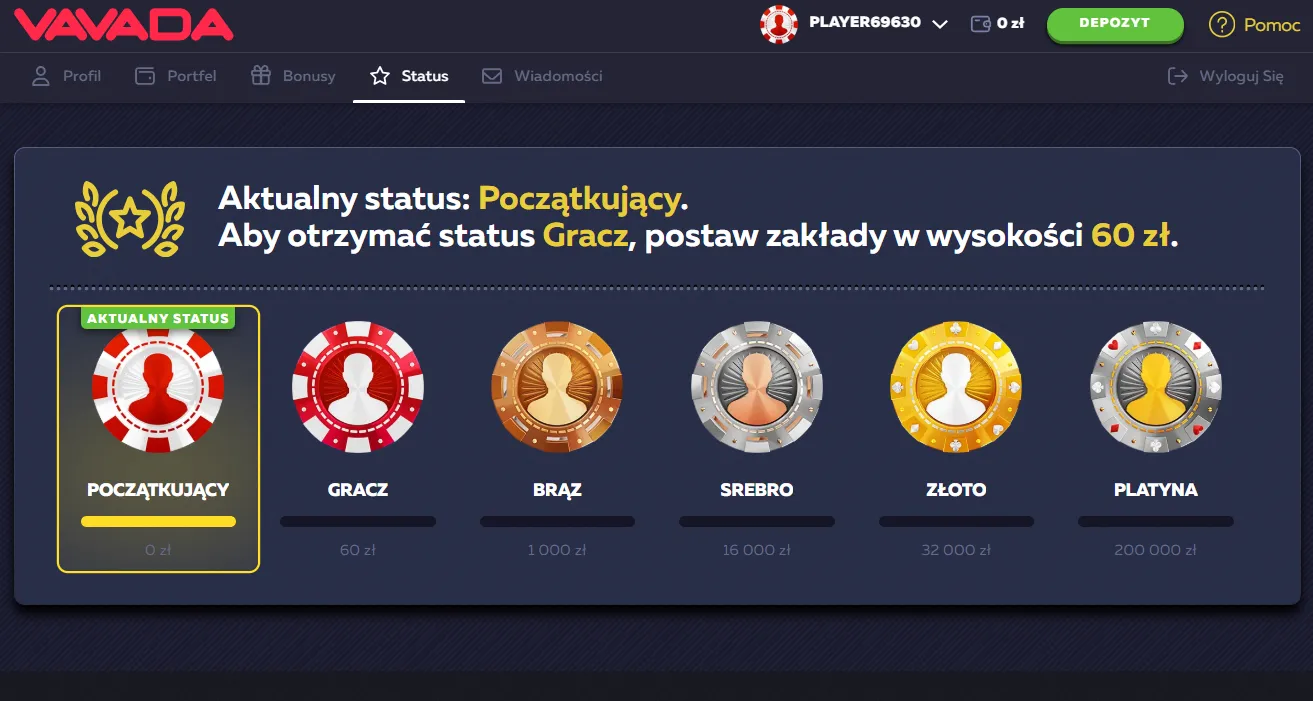
Task: Click the PLATYNA status name
Action: [x=1156, y=490]
